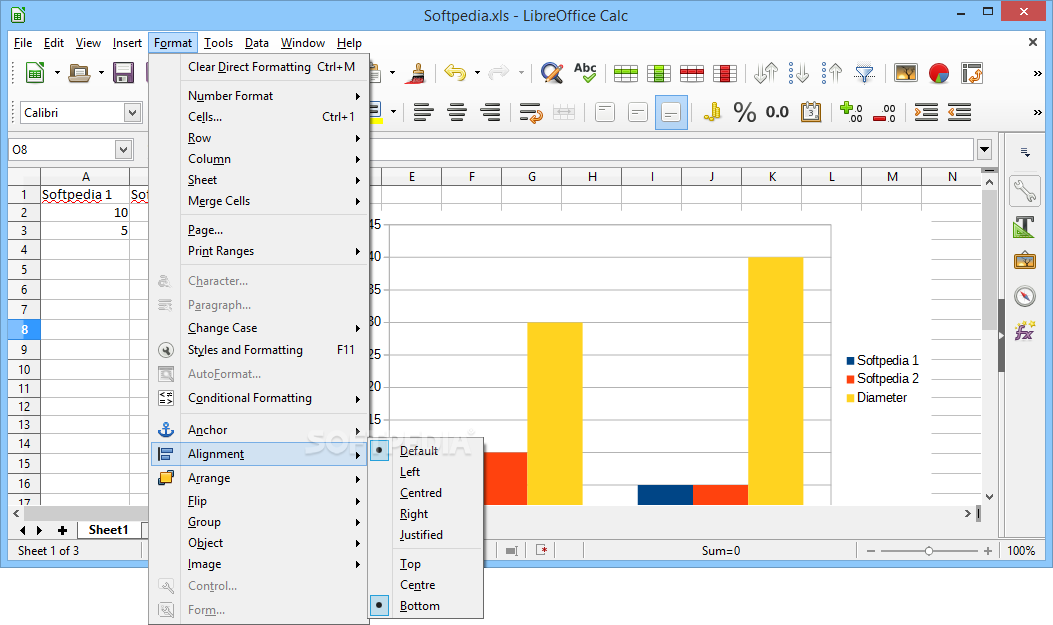This screenshot has width=1053, height=625.
Task: Select Justified alignment option
Action: coord(421,535)
